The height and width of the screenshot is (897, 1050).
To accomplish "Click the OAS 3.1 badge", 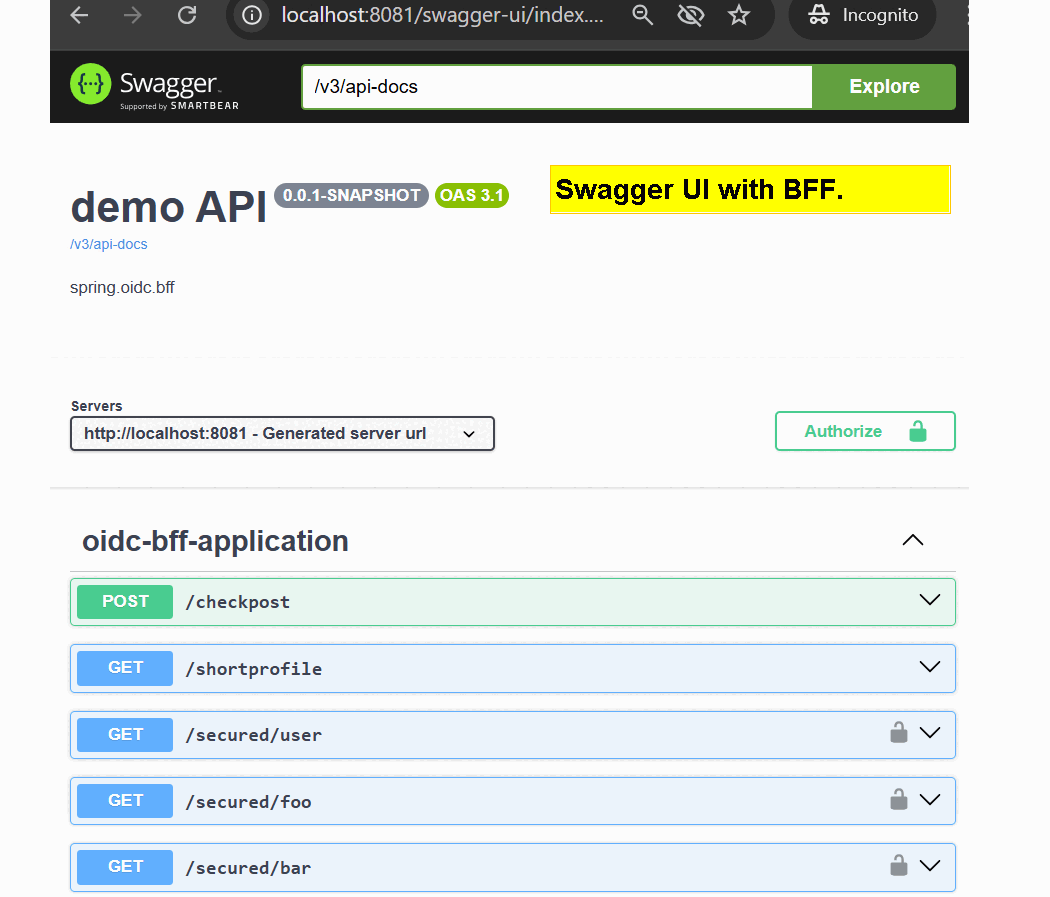I will coord(471,195).
